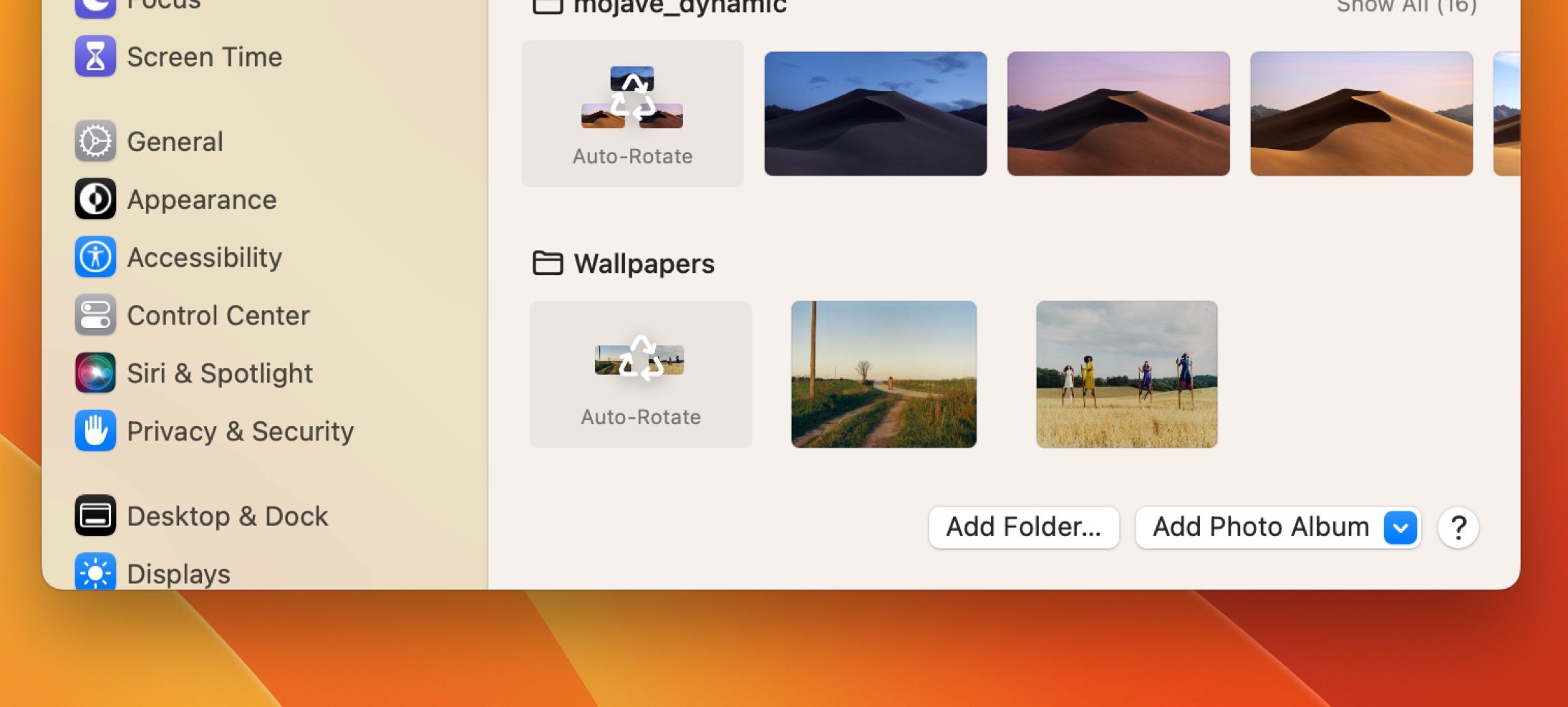Image resolution: width=1568 pixels, height=707 pixels.
Task: Open Desktop & Dock label
Action: [x=228, y=516]
